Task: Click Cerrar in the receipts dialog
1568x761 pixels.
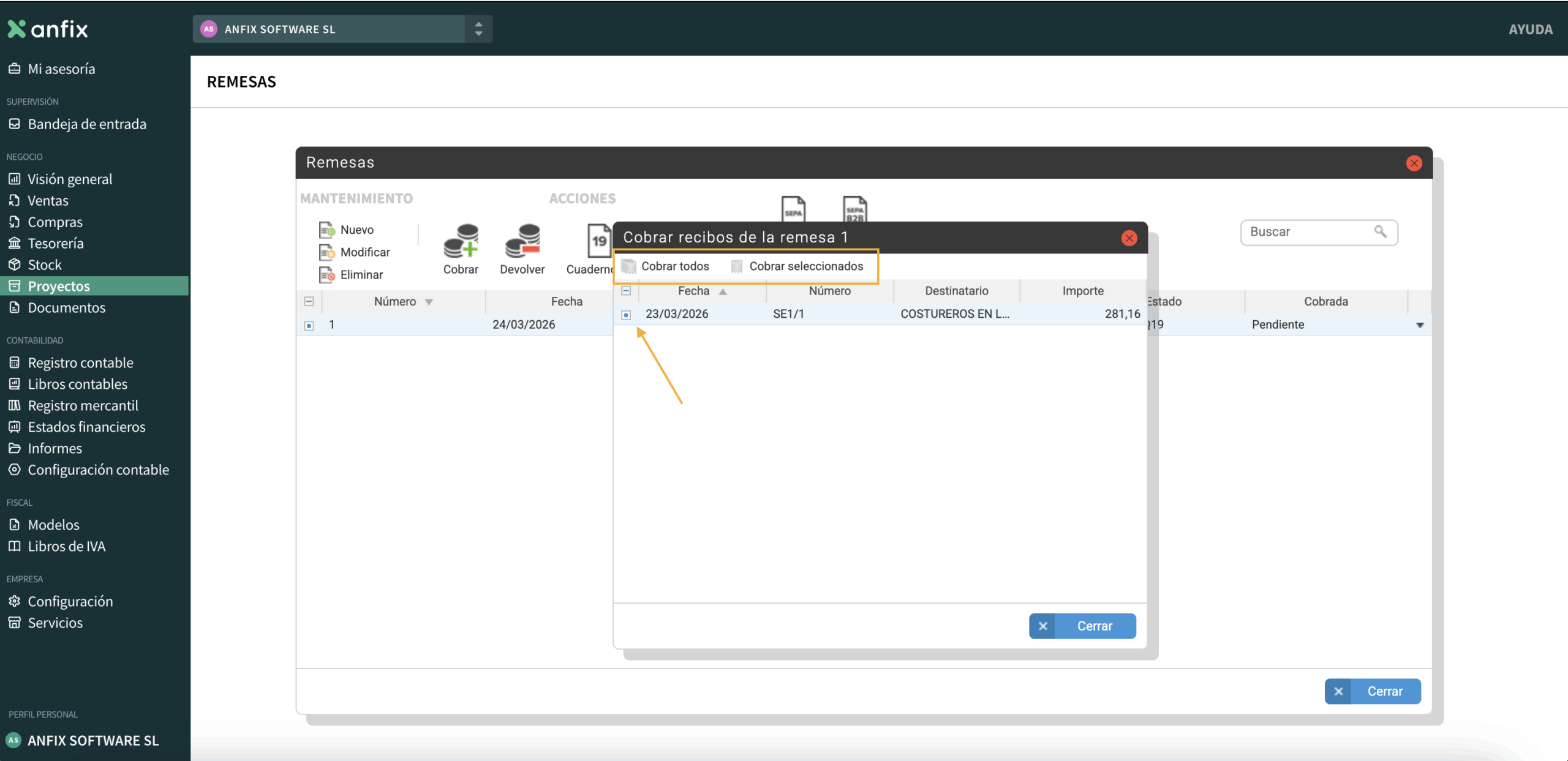Action: (x=1082, y=626)
